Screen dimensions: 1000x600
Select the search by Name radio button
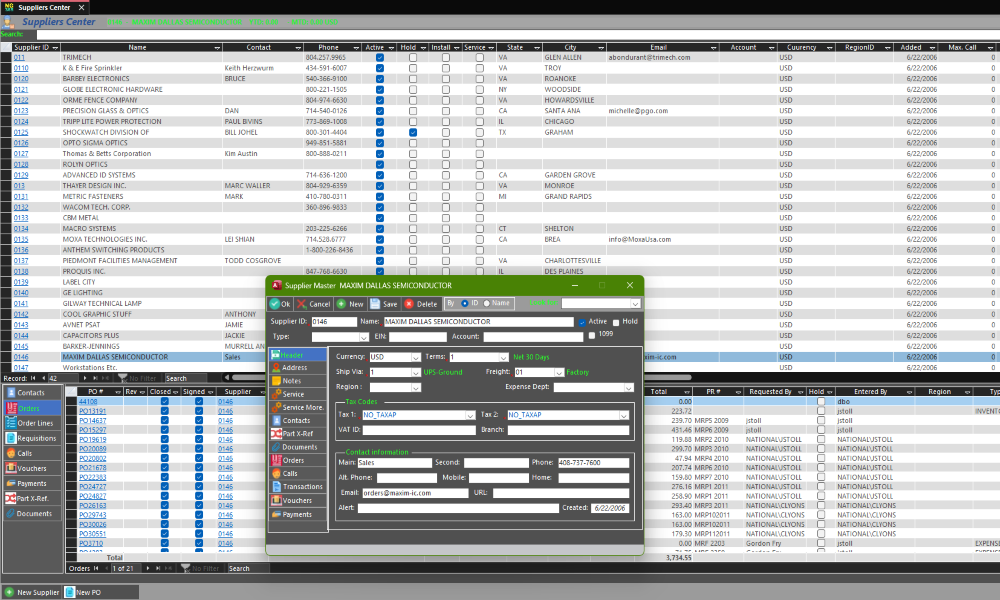coord(487,303)
